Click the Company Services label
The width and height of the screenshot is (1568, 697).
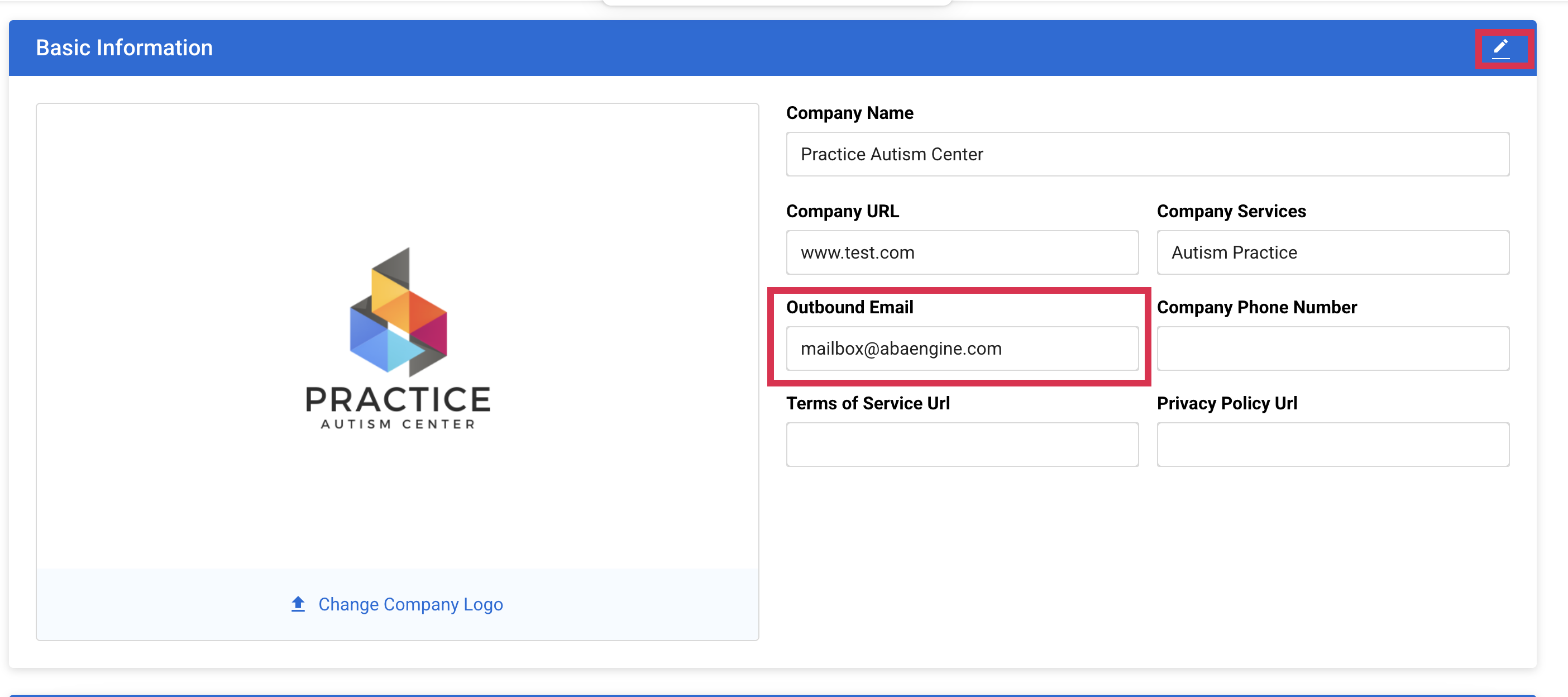tap(1231, 211)
